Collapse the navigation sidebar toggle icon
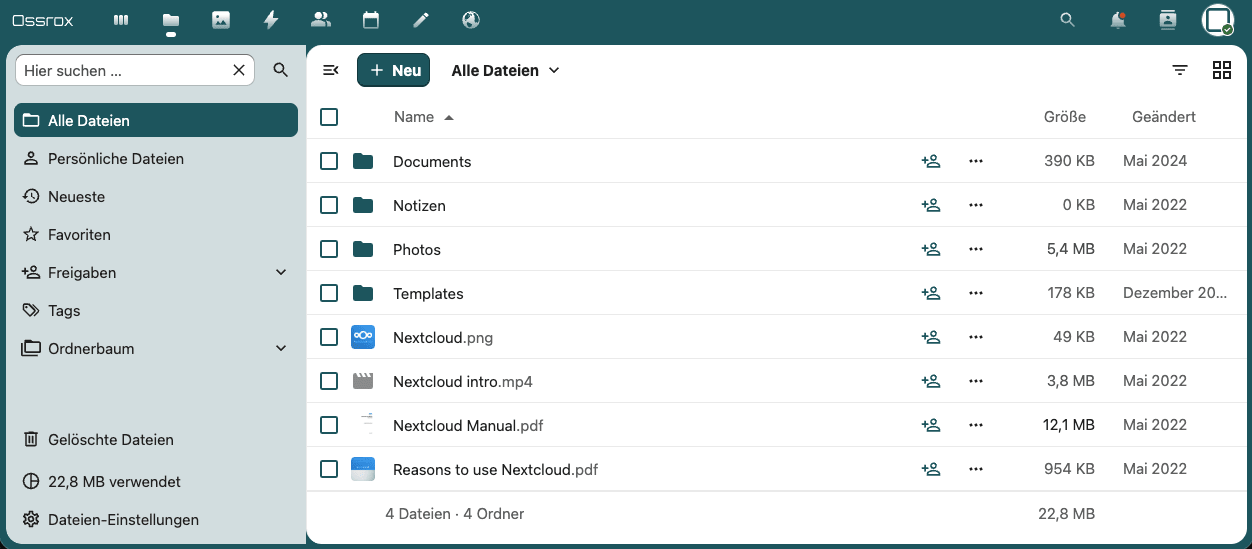This screenshot has height=549, width=1252. (331, 70)
